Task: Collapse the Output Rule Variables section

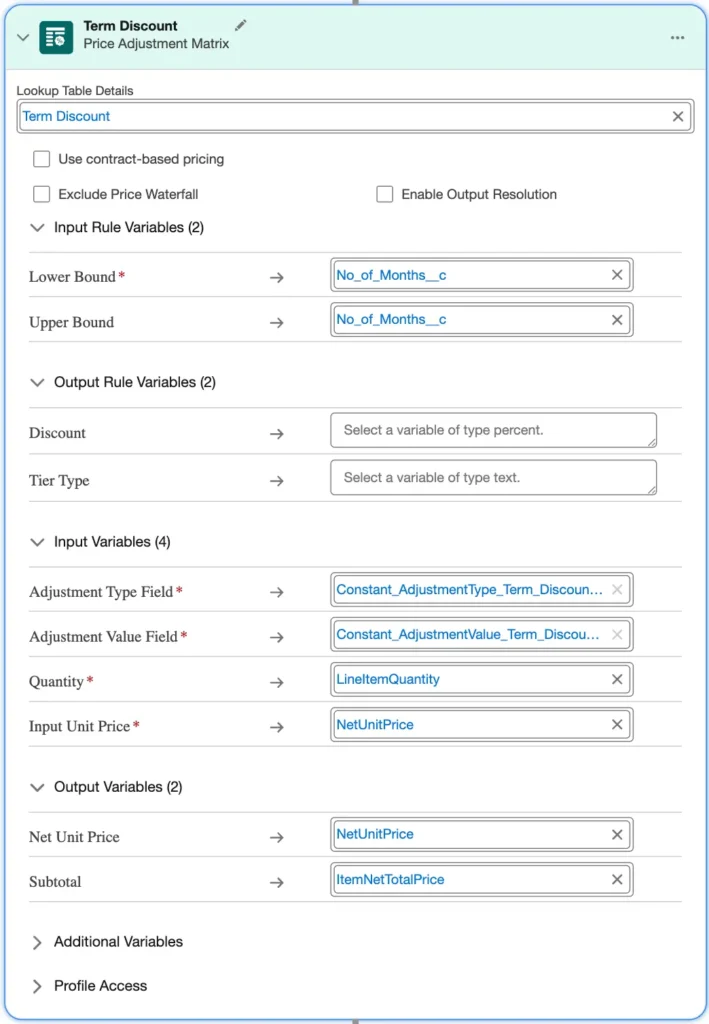Action: [38, 383]
